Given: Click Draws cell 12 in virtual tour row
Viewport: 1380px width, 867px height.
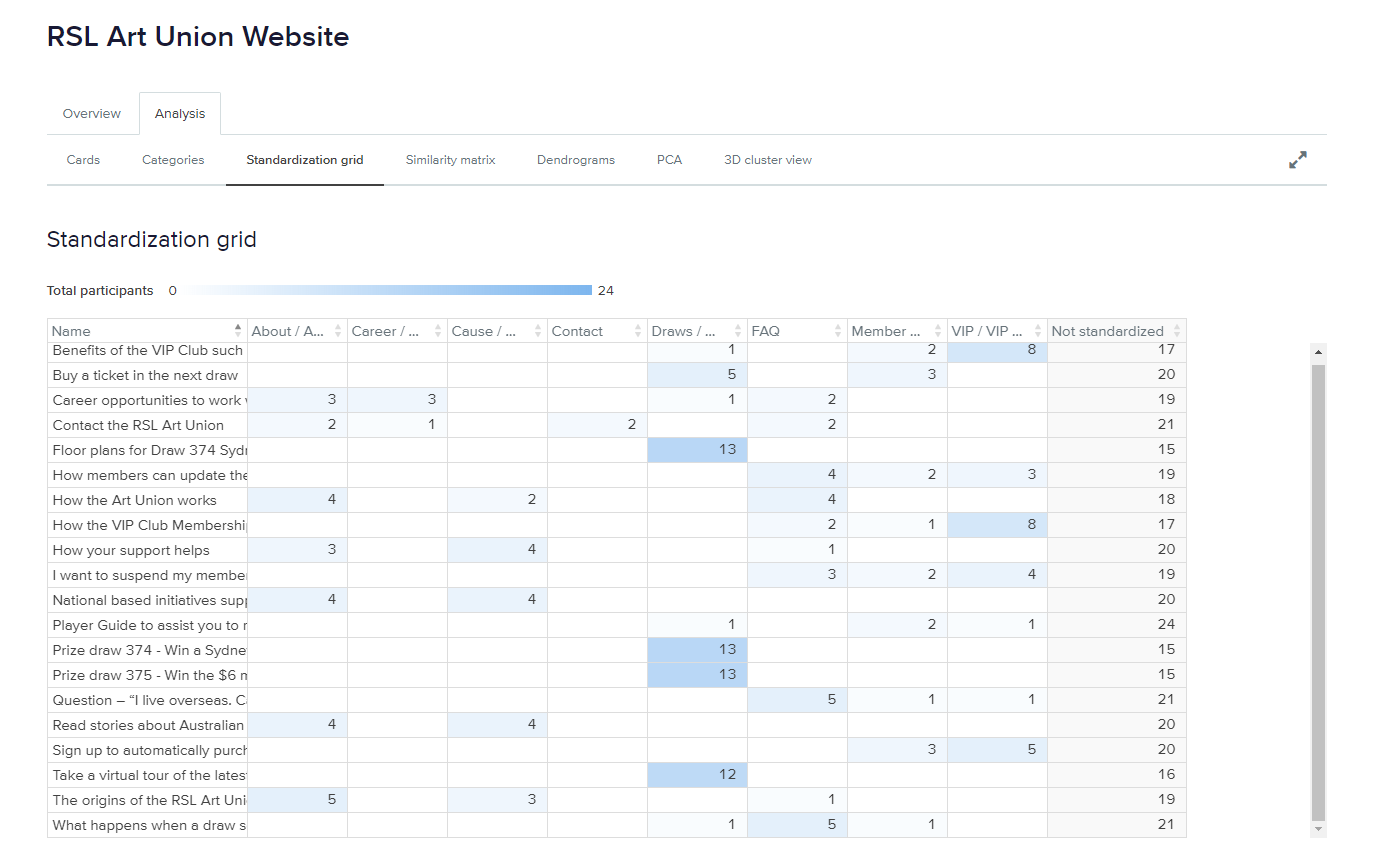Looking at the screenshot, I should coord(697,775).
